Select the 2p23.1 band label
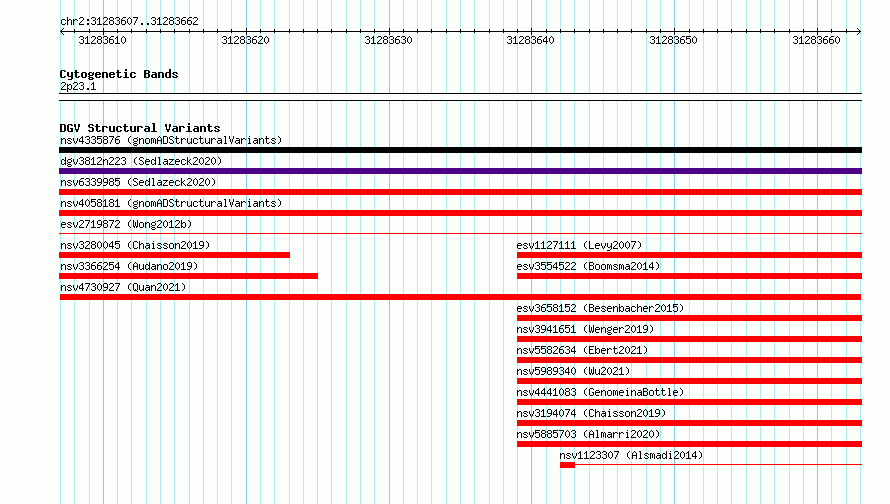This screenshot has width=890, height=504. (x=78, y=86)
